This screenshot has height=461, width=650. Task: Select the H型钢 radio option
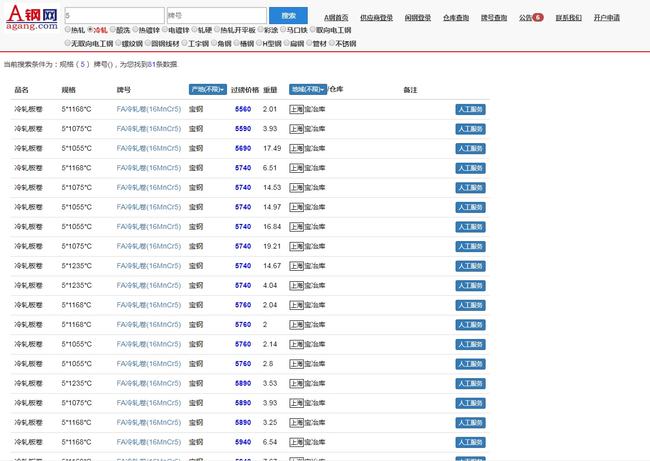259,43
